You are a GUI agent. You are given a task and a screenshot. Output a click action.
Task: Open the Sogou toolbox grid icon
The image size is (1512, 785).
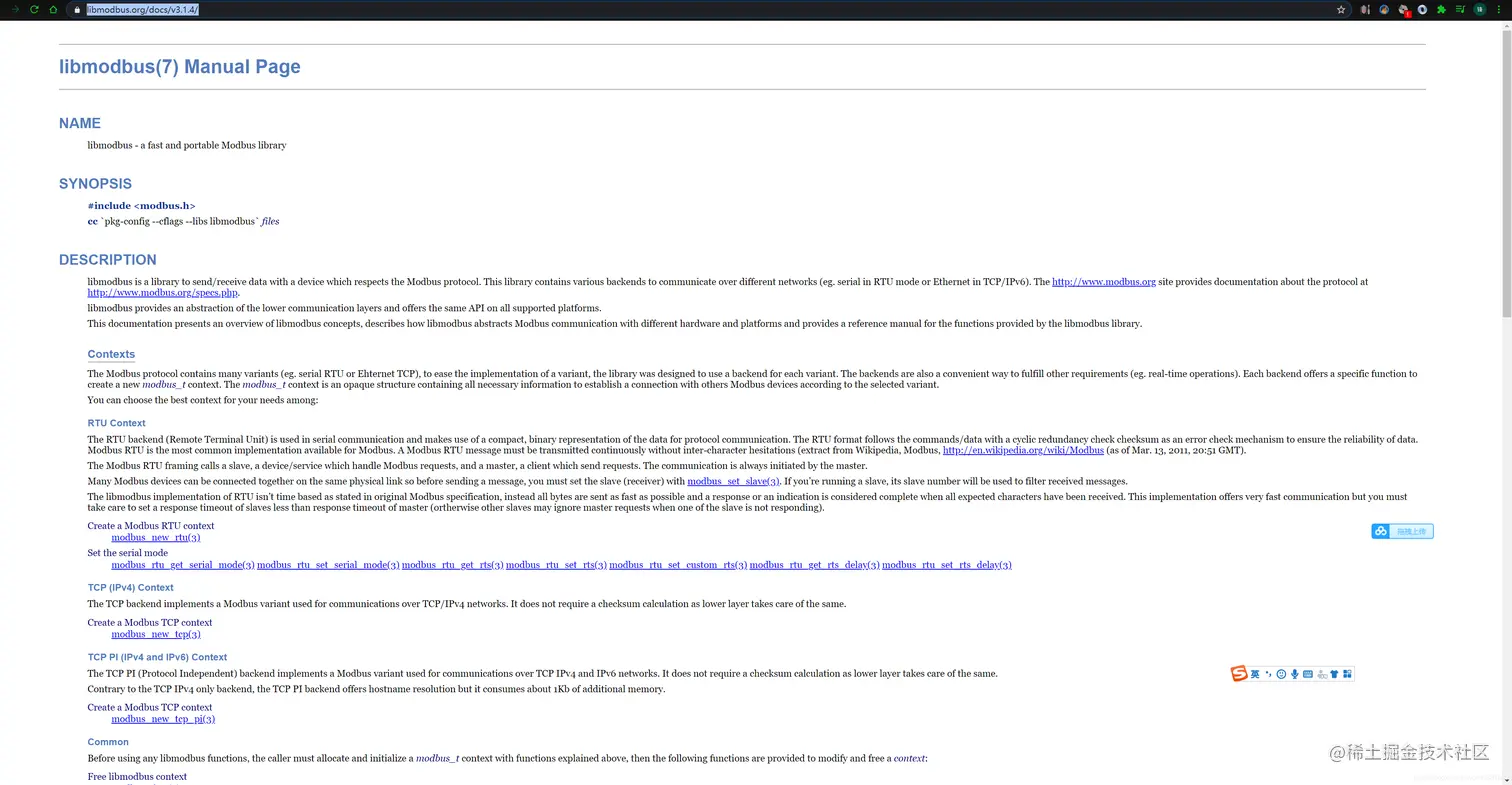pyautogui.click(x=1347, y=674)
